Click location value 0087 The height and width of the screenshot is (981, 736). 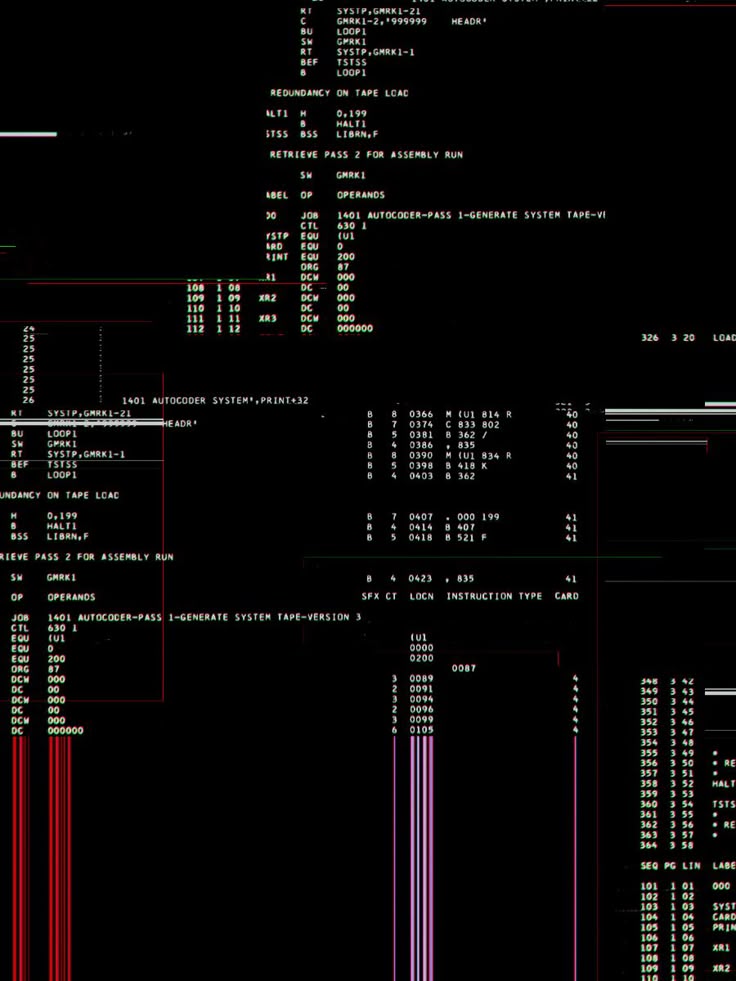[x=463, y=668]
